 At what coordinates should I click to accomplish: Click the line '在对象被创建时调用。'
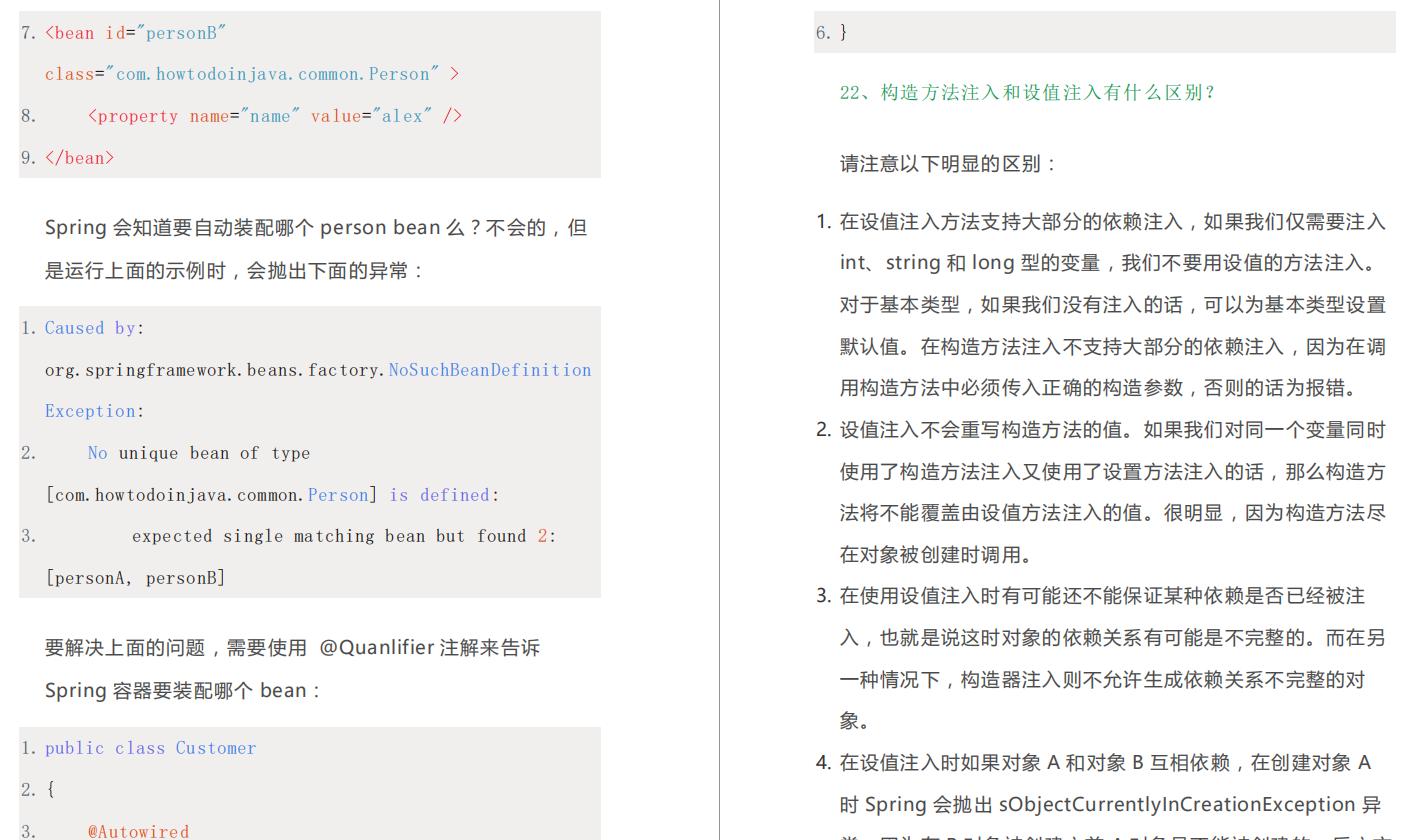click(x=936, y=555)
